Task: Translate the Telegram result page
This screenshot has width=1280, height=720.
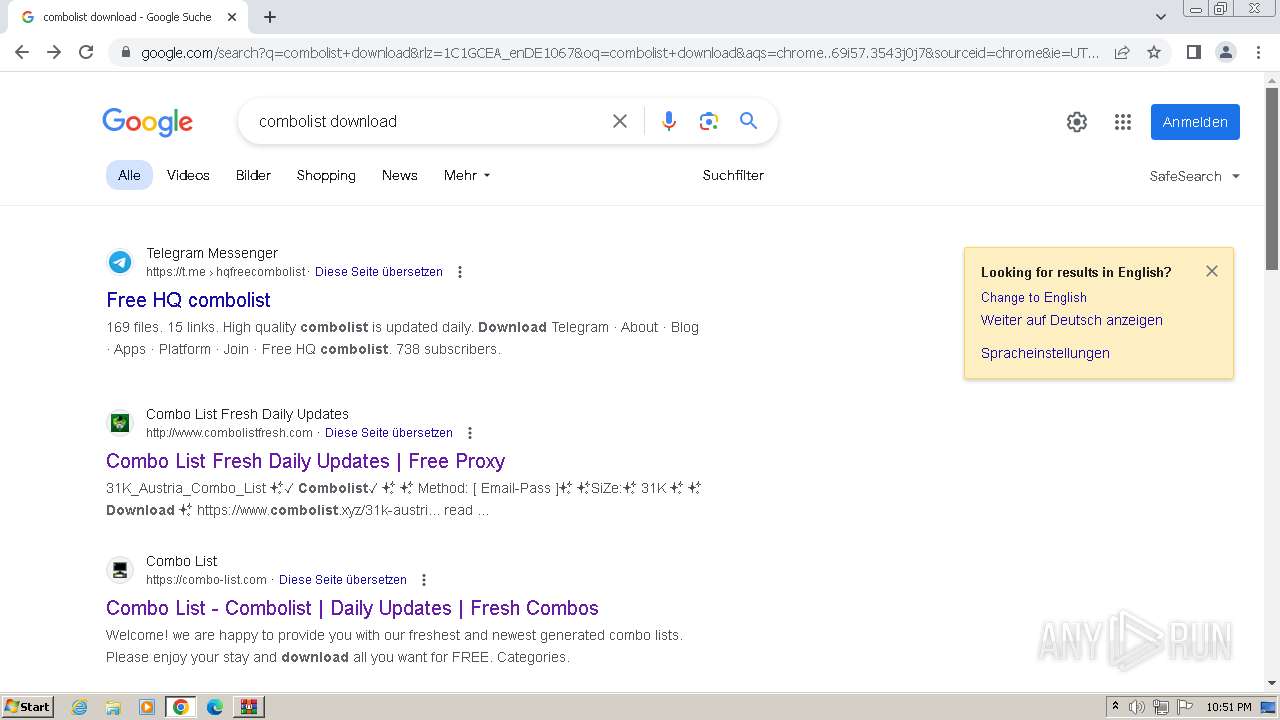Action: point(378,272)
